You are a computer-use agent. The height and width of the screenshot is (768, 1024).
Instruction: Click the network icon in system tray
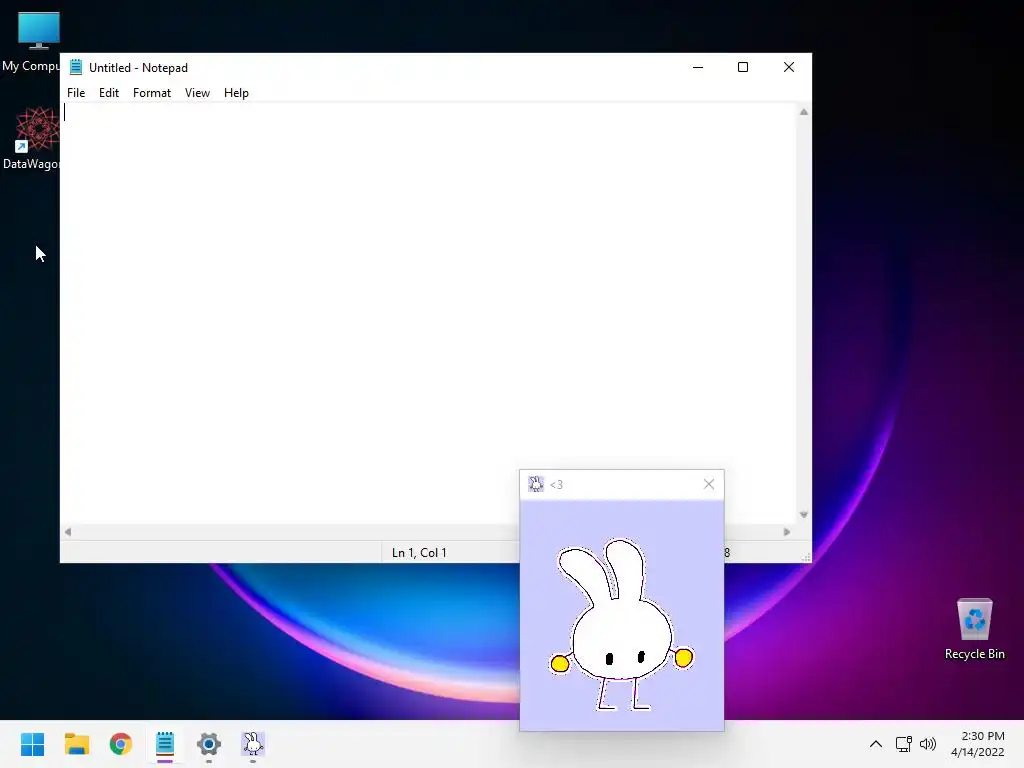pyautogui.click(x=904, y=744)
